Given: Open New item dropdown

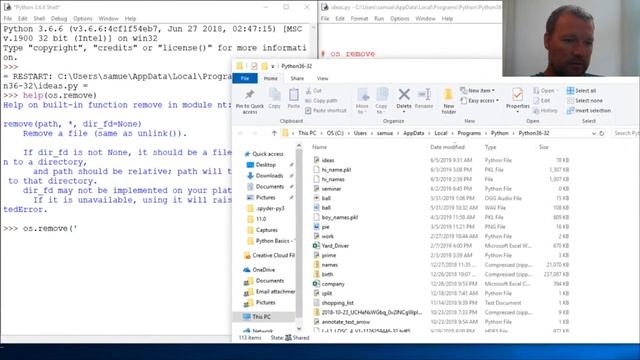Looking at the screenshot, I should (x=477, y=90).
